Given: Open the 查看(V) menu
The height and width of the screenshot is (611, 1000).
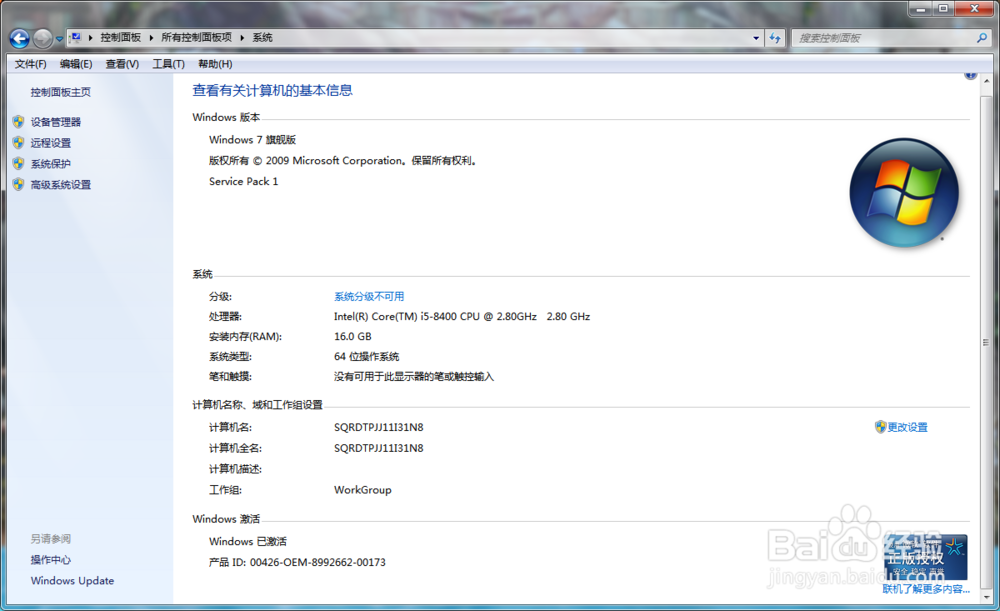Looking at the screenshot, I should 122,64.
